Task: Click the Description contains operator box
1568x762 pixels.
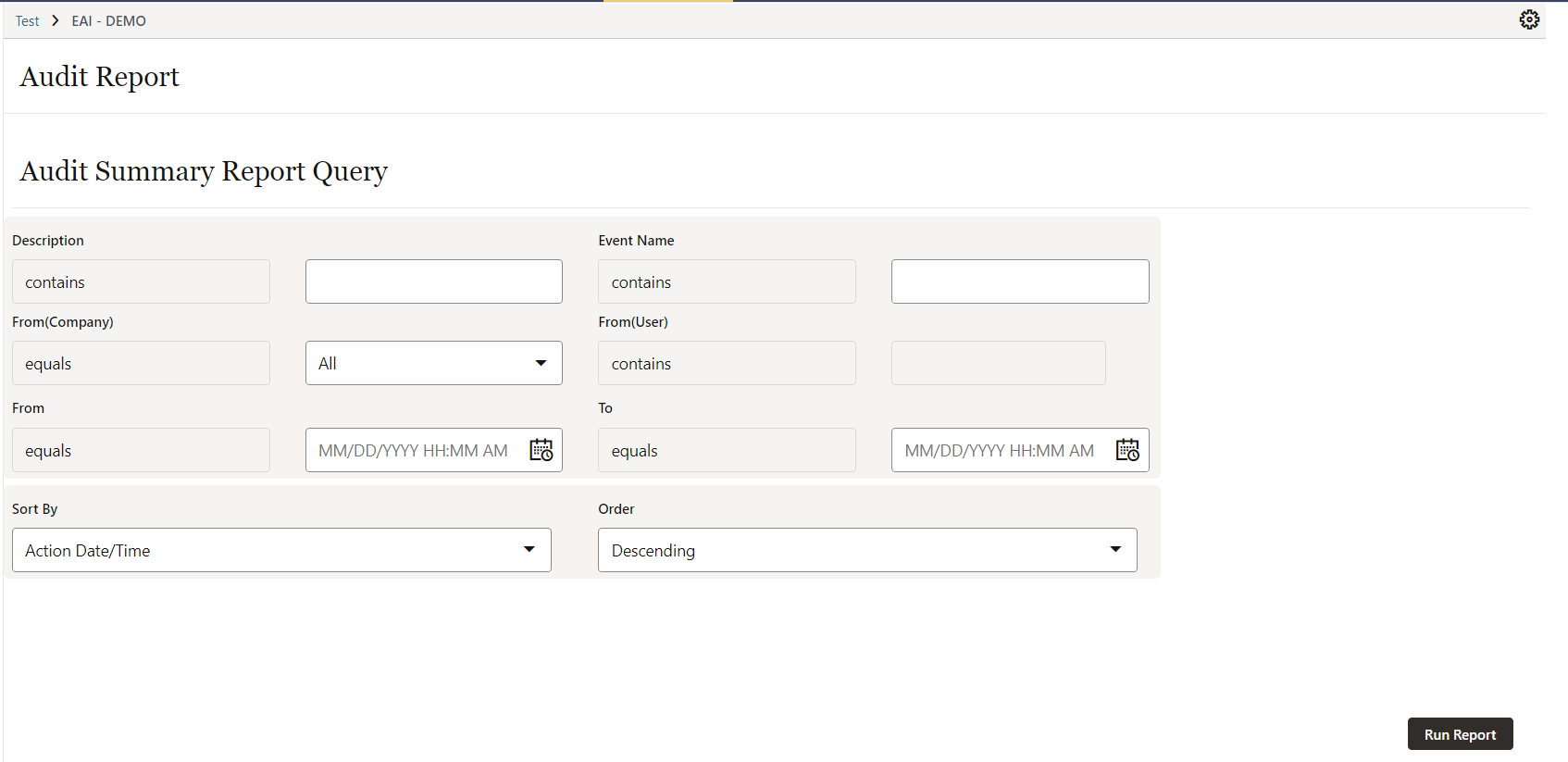Action: pos(141,281)
